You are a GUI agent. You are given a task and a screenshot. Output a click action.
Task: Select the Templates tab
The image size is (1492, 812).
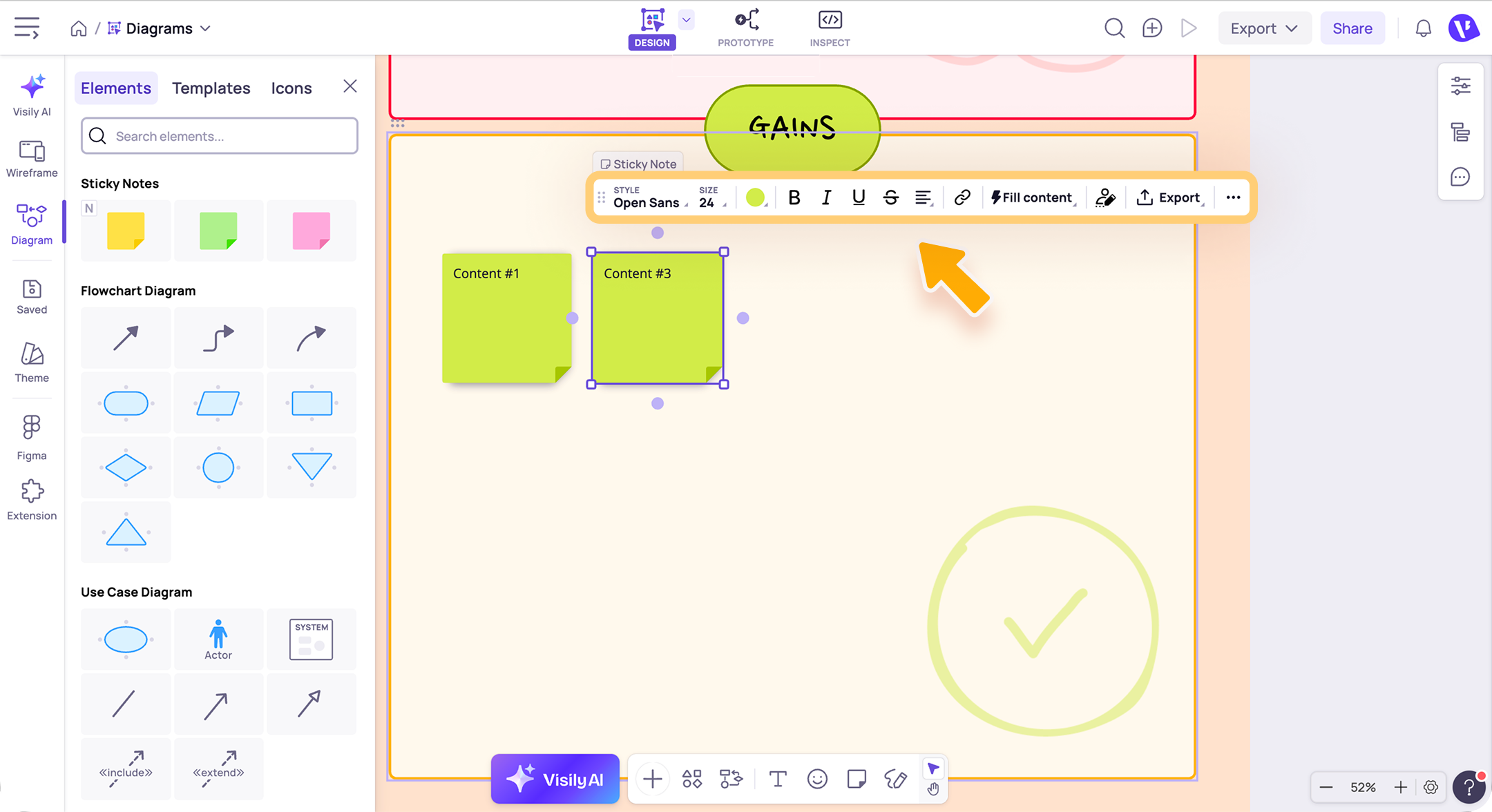tap(211, 88)
